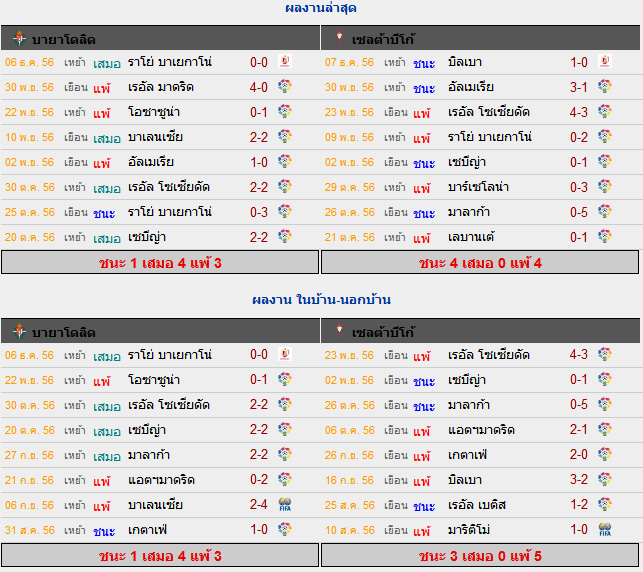
Task: Click the เซลต้าบีโก้ team name in the ในบ้าน-นอกบ้าน header
Action: click(x=383, y=332)
